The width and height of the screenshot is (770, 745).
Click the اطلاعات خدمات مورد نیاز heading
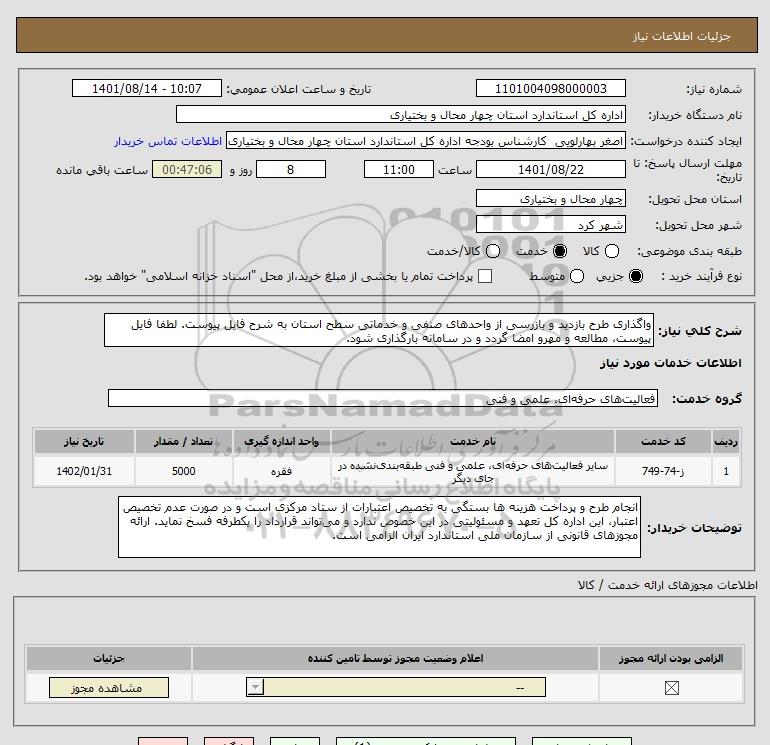click(671, 363)
